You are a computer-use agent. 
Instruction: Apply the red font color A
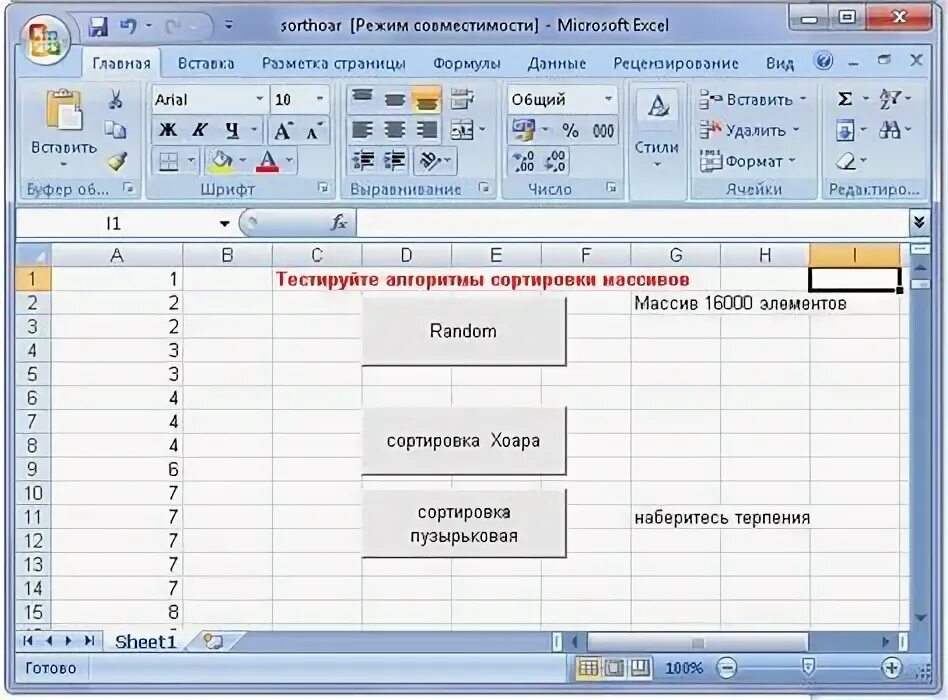pyautogui.click(x=267, y=161)
